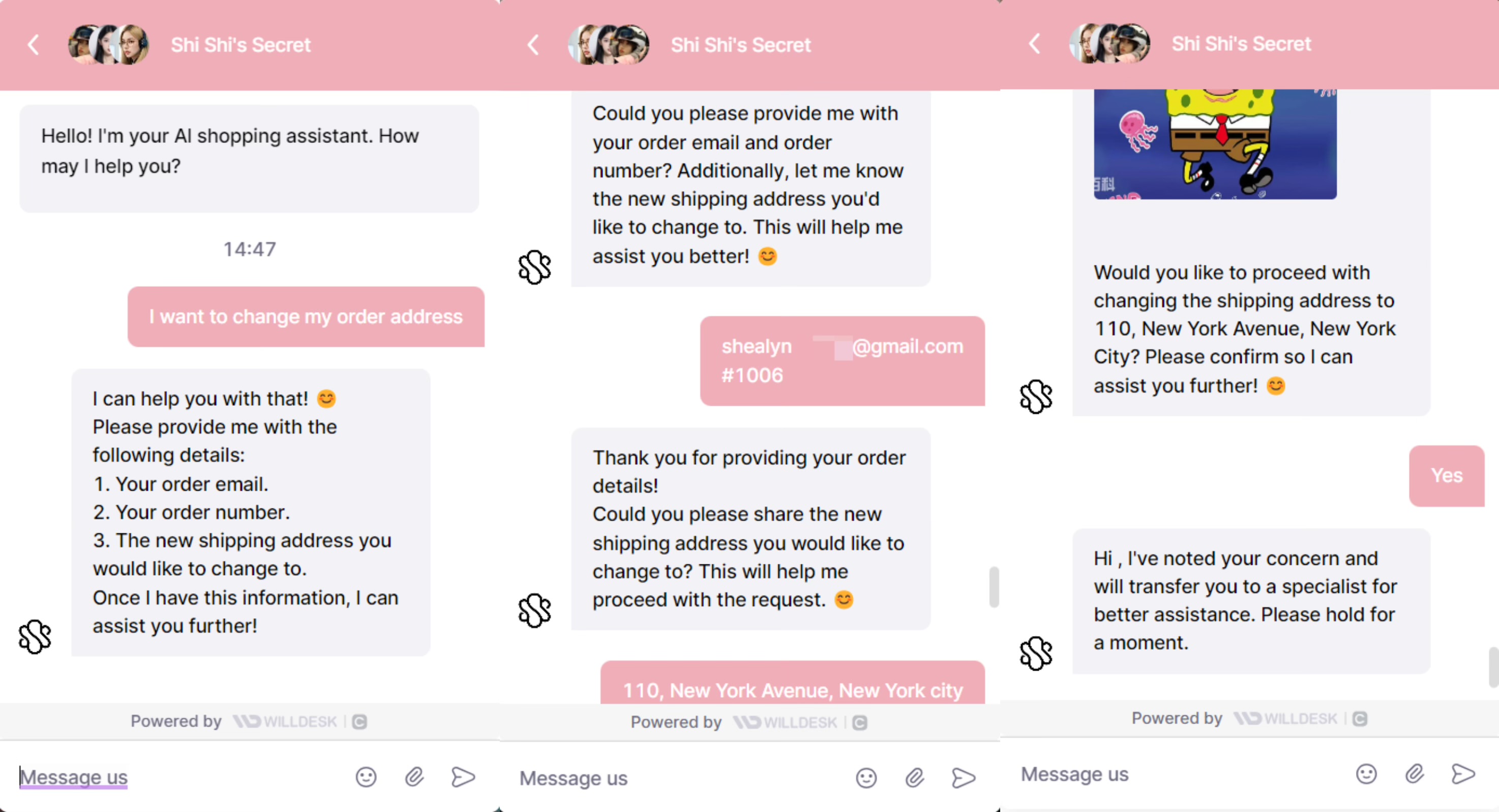Click the paperclip attach icon in the middle chat

point(915,778)
